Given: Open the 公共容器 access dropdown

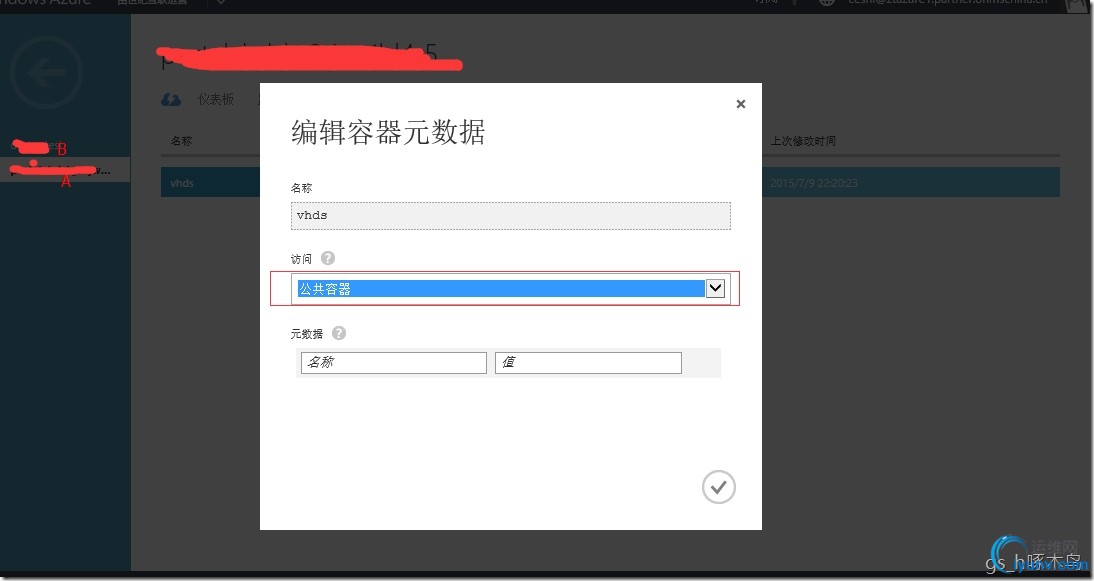Looking at the screenshot, I should (511, 288).
